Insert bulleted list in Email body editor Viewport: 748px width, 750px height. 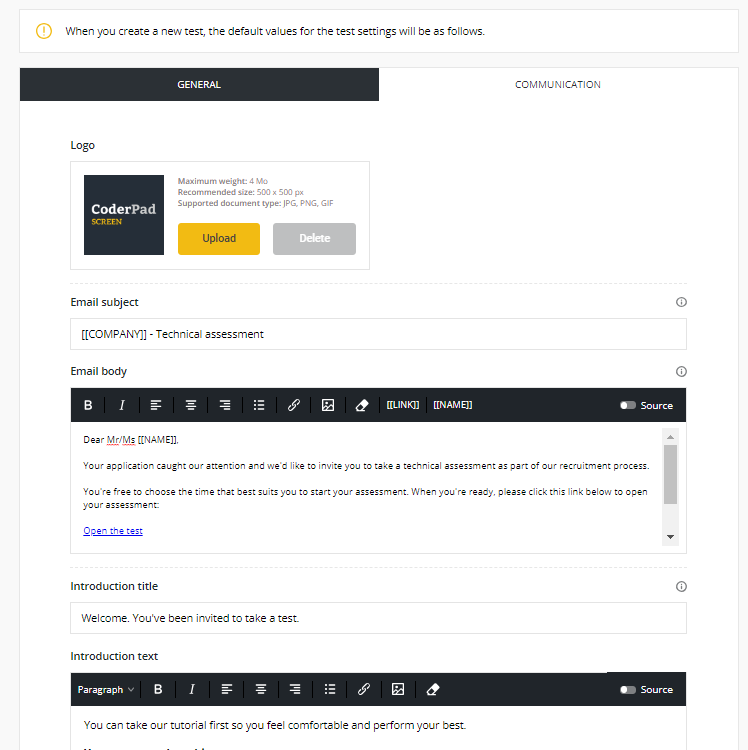(x=259, y=405)
